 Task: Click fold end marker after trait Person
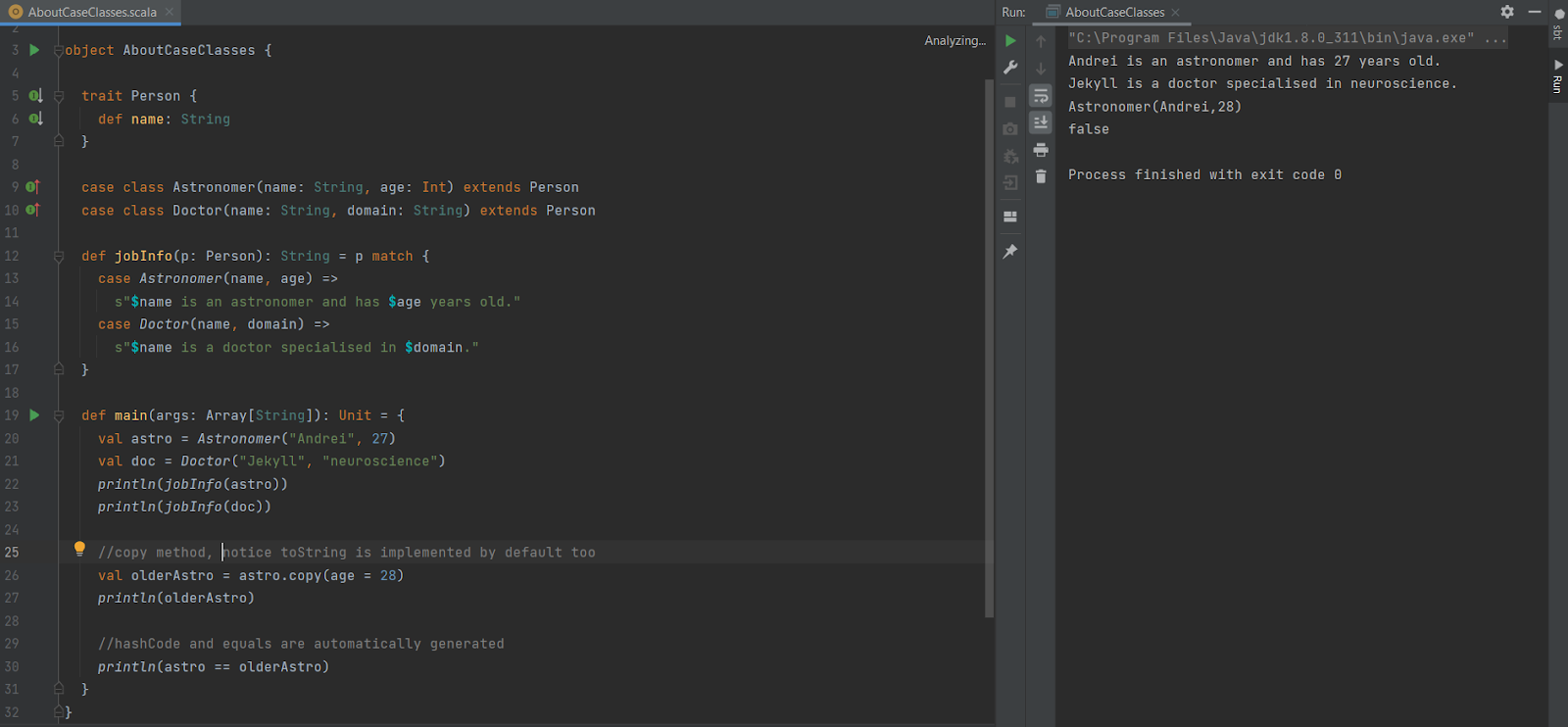pyautogui.click(x=58, y=141)
